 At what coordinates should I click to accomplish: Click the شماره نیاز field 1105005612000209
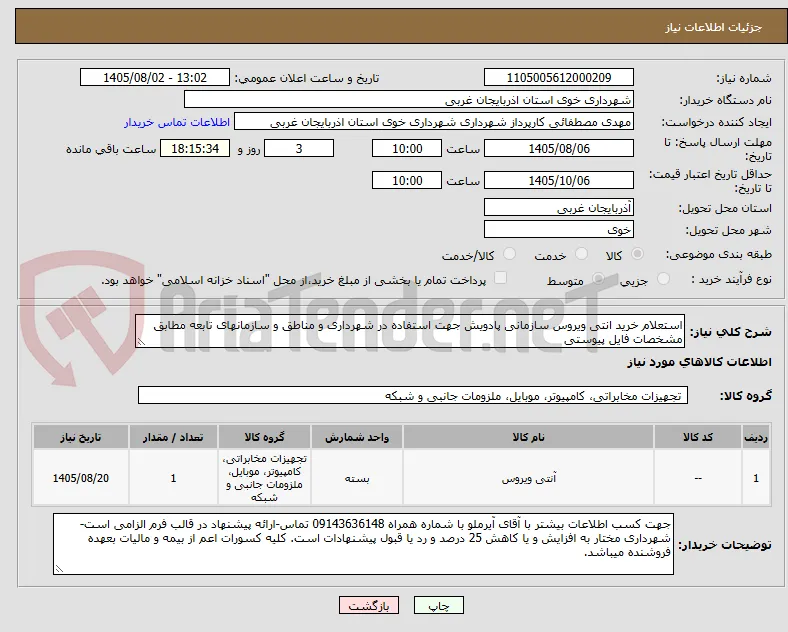pos(559,78)
